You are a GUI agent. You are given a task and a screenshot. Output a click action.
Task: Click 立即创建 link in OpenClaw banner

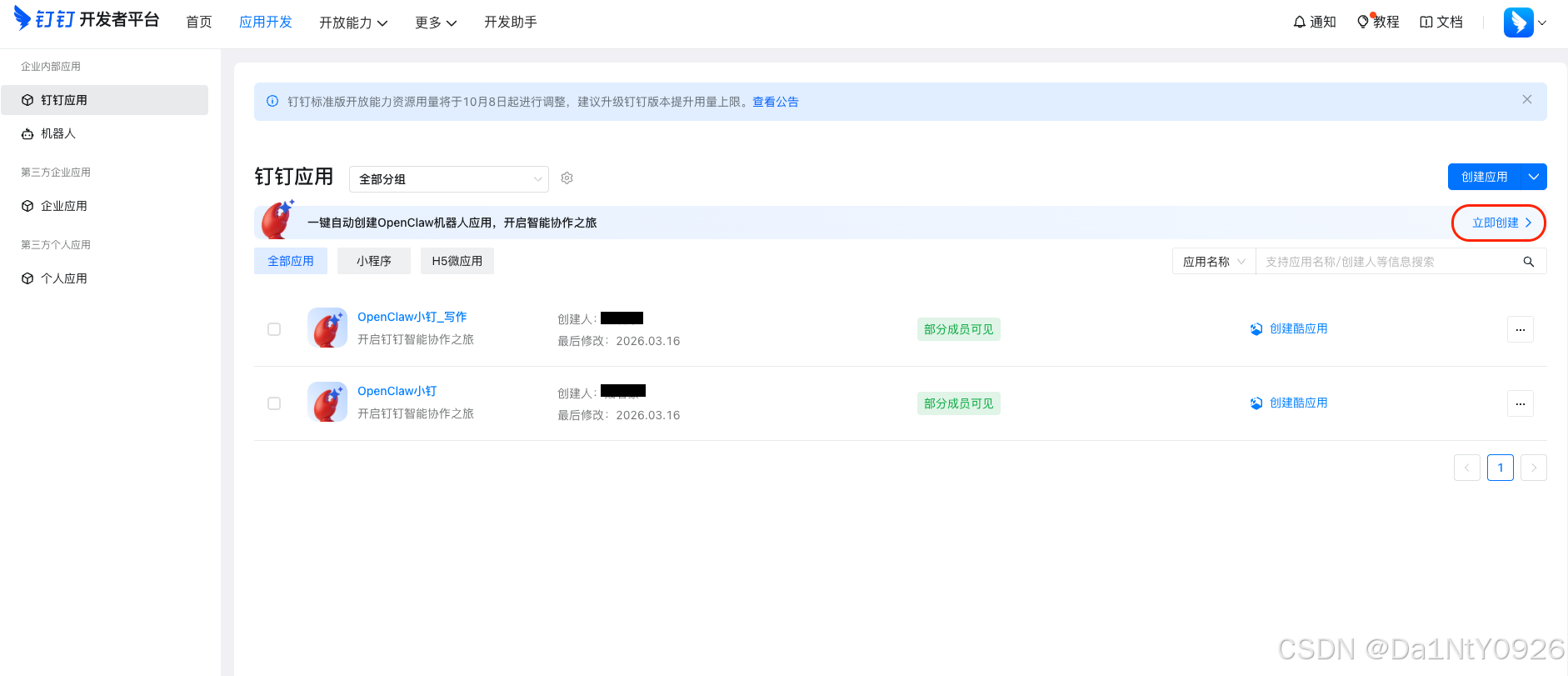[x=1501, y=223]
